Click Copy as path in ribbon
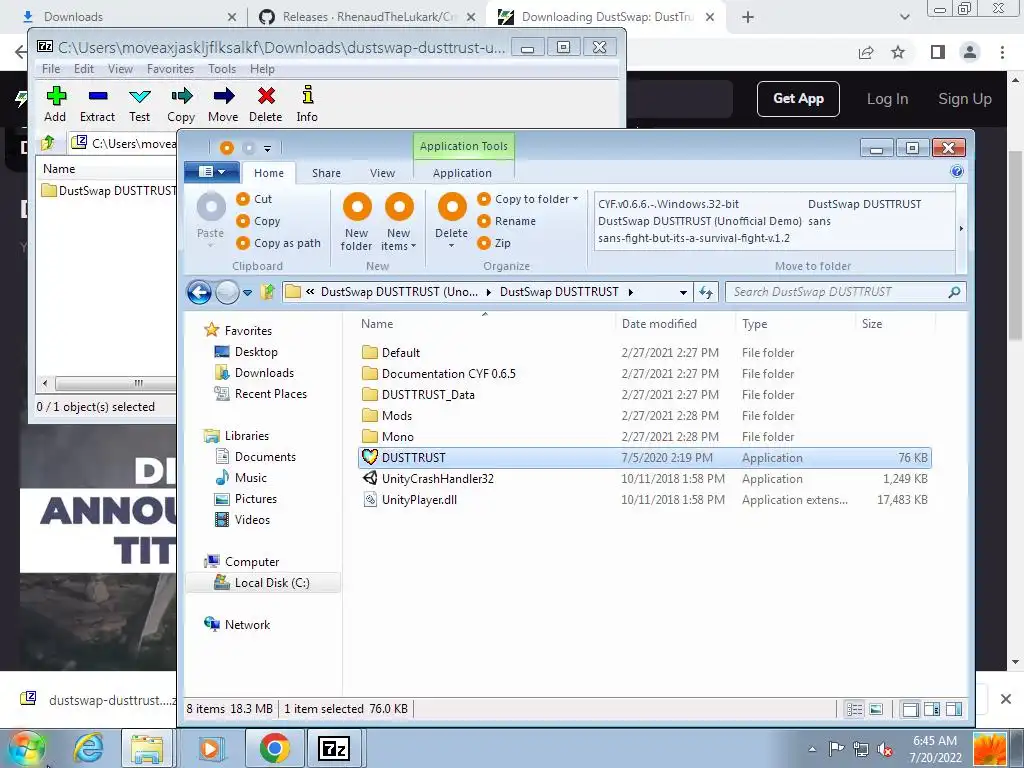 tap(279, 243)
